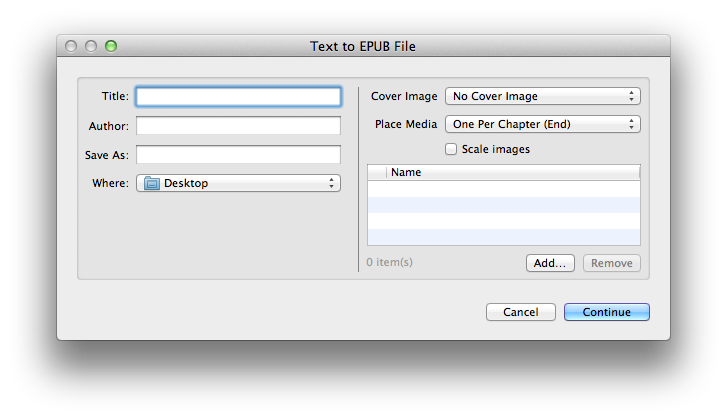Click the Remove button
The image size is (727, 419).
pos(611,263)
